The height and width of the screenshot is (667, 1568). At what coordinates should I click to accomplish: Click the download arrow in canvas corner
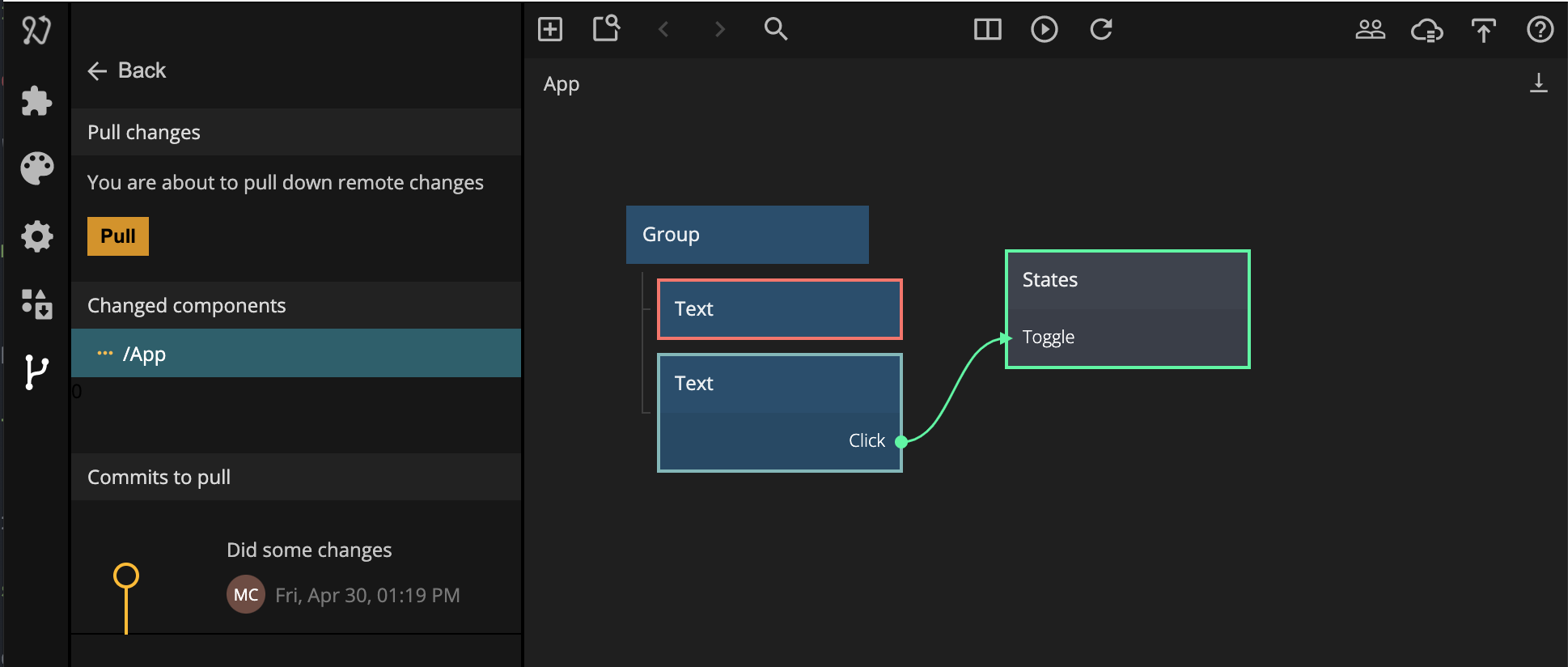coord(1538,83)
